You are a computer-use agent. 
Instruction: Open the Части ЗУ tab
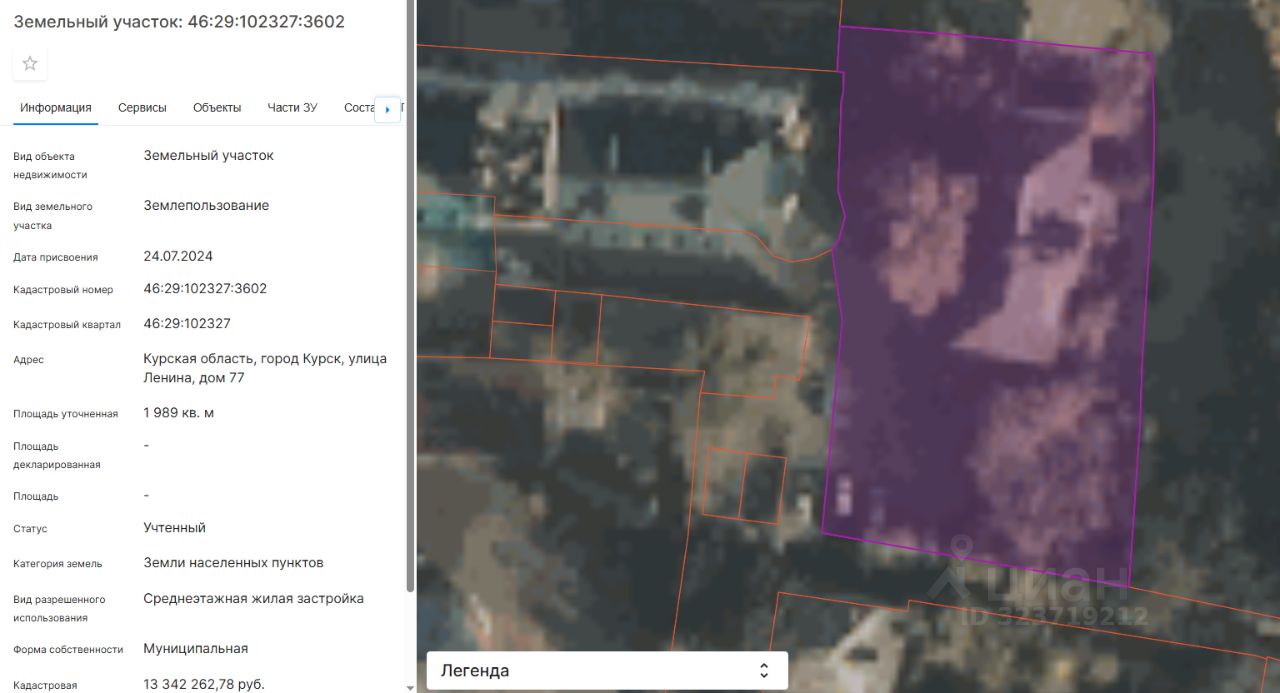point(292,108)
